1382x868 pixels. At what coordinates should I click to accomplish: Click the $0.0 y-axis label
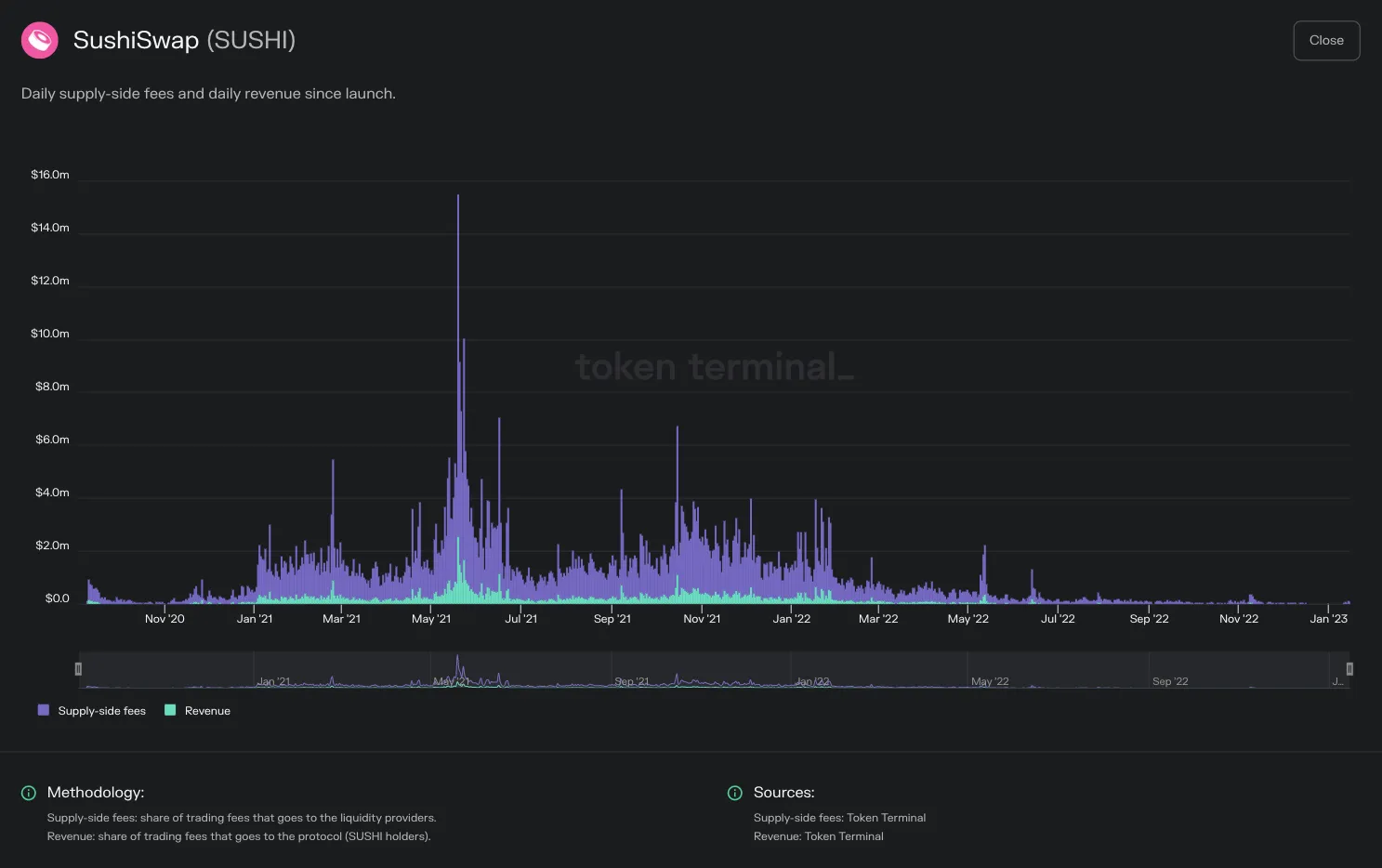click(x=58, y=598)
